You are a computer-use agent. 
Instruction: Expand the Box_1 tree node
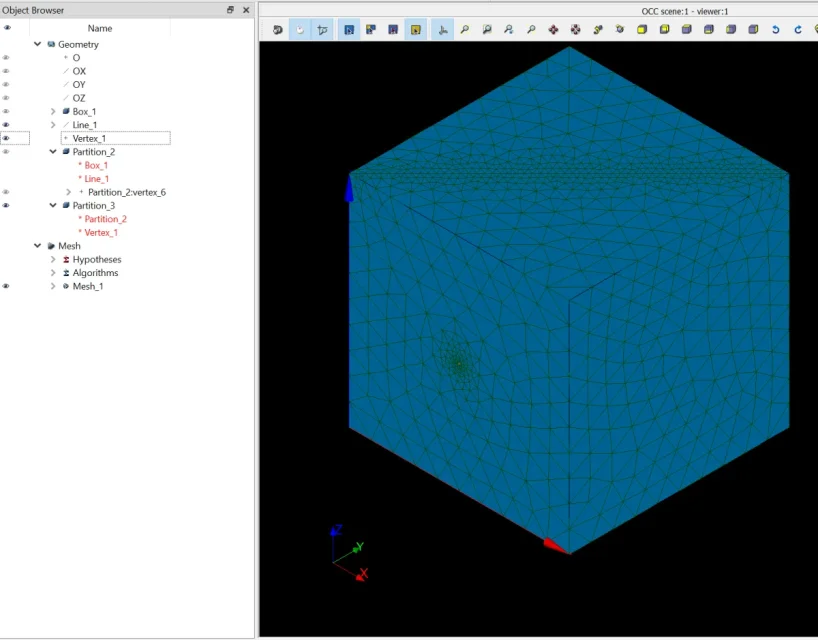tap(53, 112)
